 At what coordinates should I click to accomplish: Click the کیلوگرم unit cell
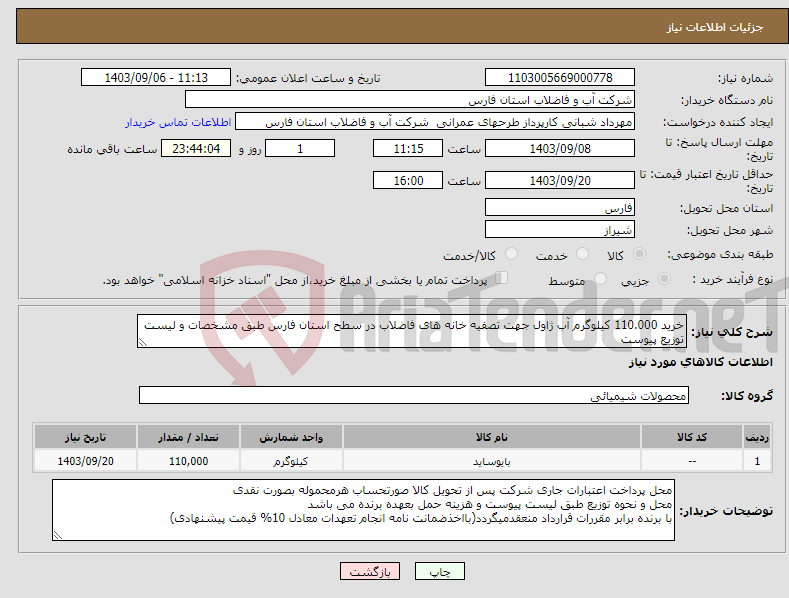(291, 461)
